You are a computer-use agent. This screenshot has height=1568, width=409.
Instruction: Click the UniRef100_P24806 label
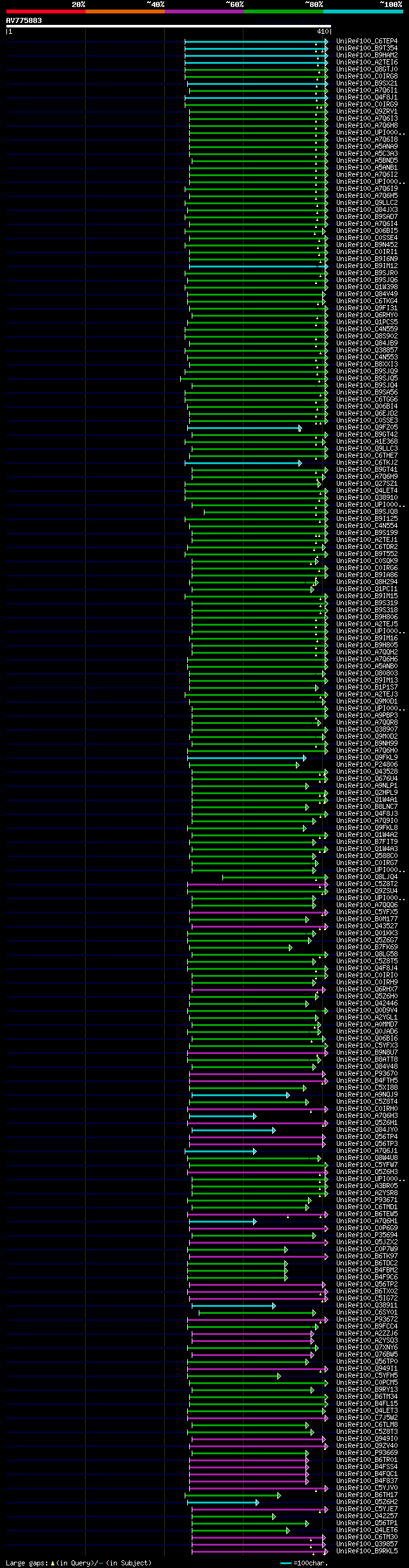coord(367,765)
